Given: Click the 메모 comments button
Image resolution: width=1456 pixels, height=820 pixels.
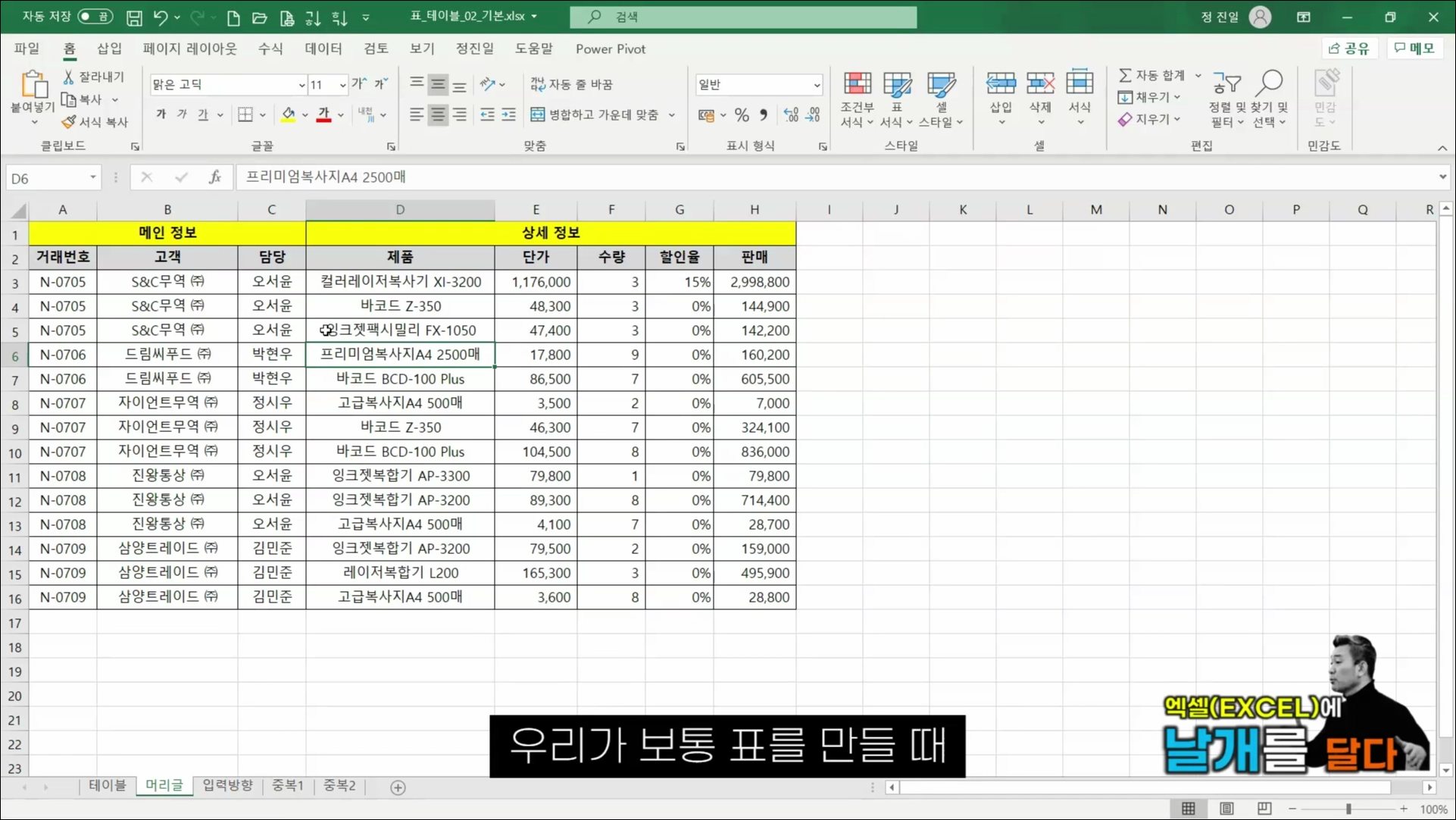Looking at the screenshot, I should point(1415,48).
